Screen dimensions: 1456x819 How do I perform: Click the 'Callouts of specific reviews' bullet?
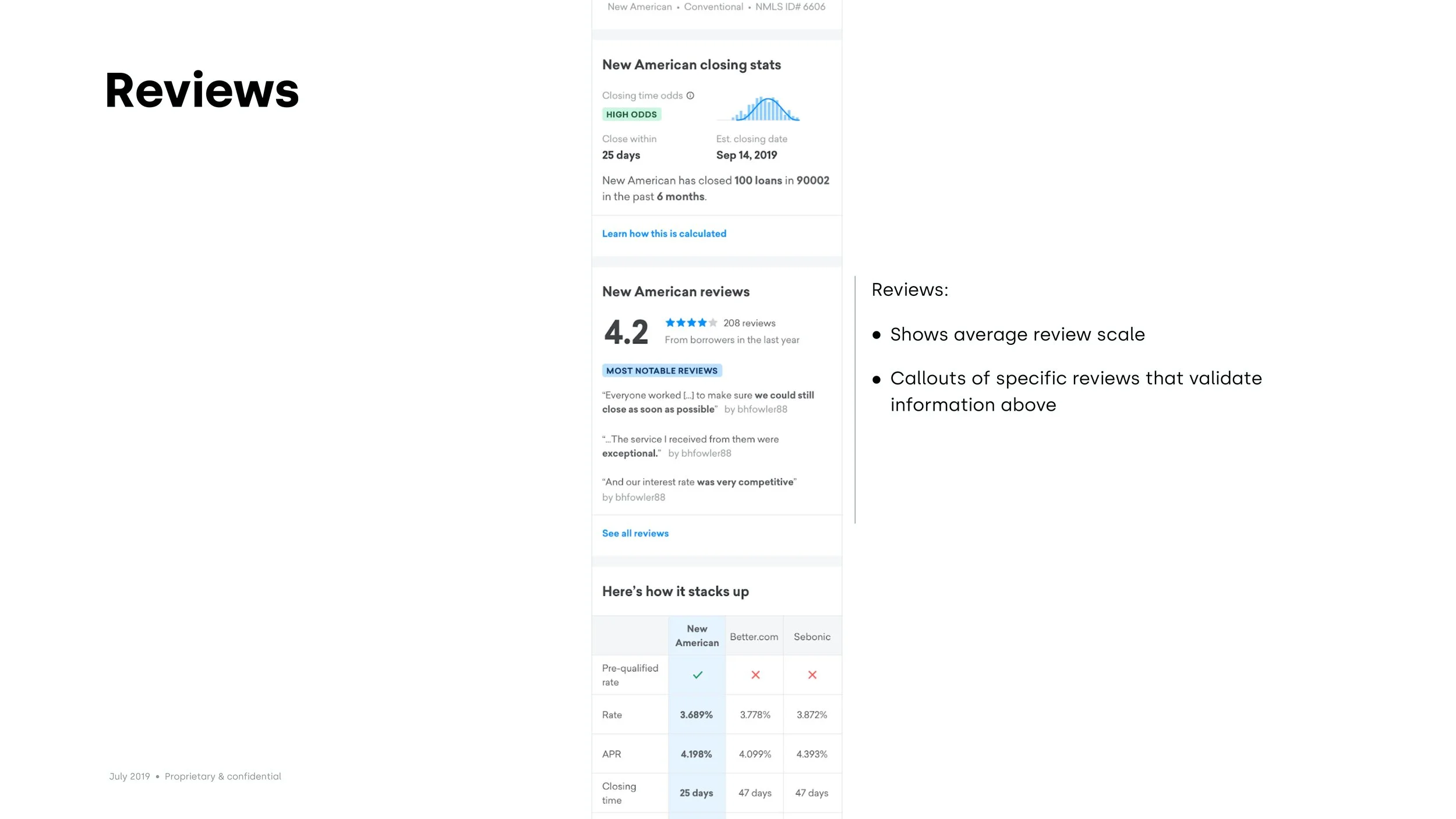1076,391
